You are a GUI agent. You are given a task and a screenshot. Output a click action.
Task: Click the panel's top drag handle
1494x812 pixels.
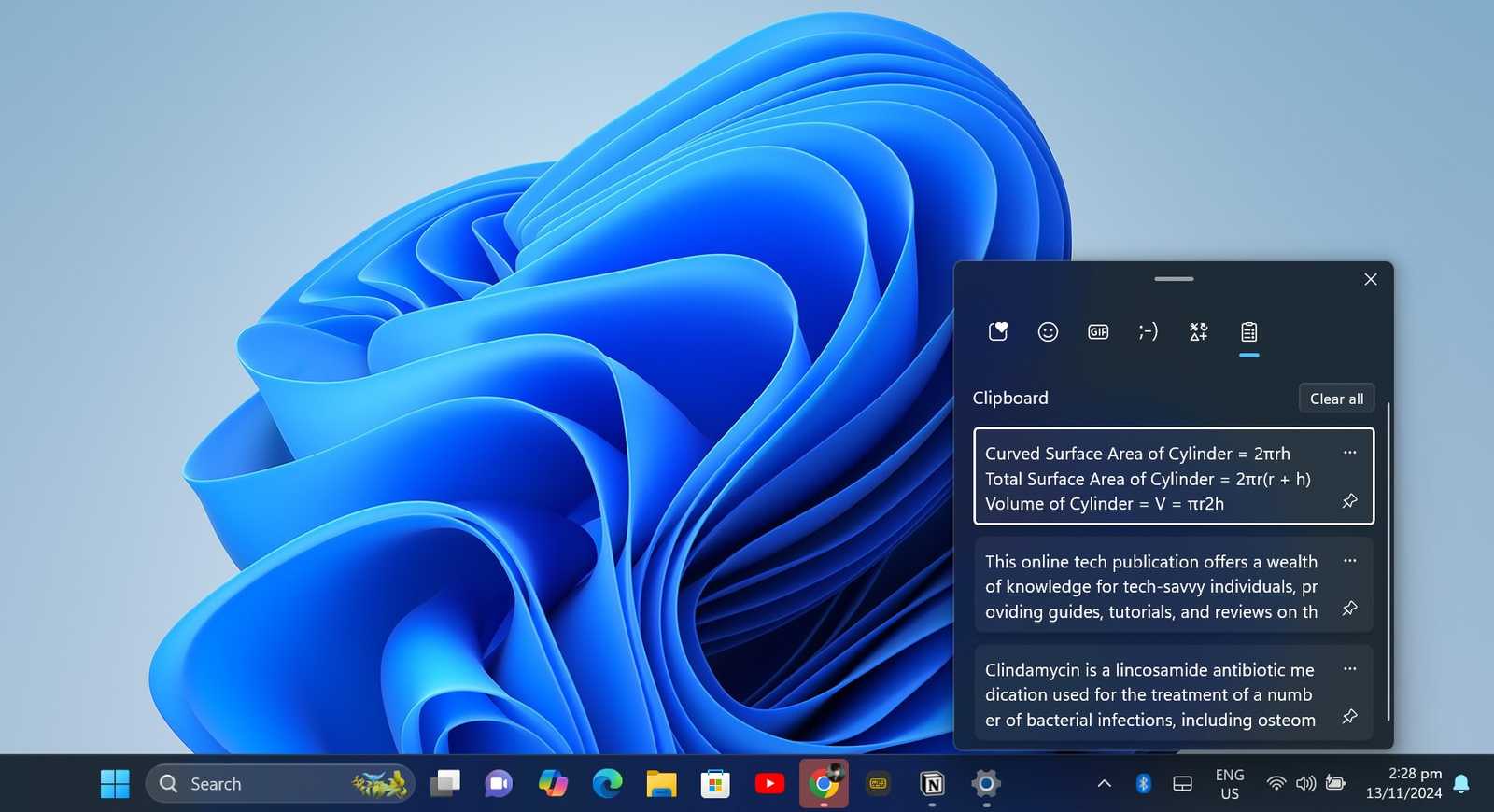[x=1174, y=279]
